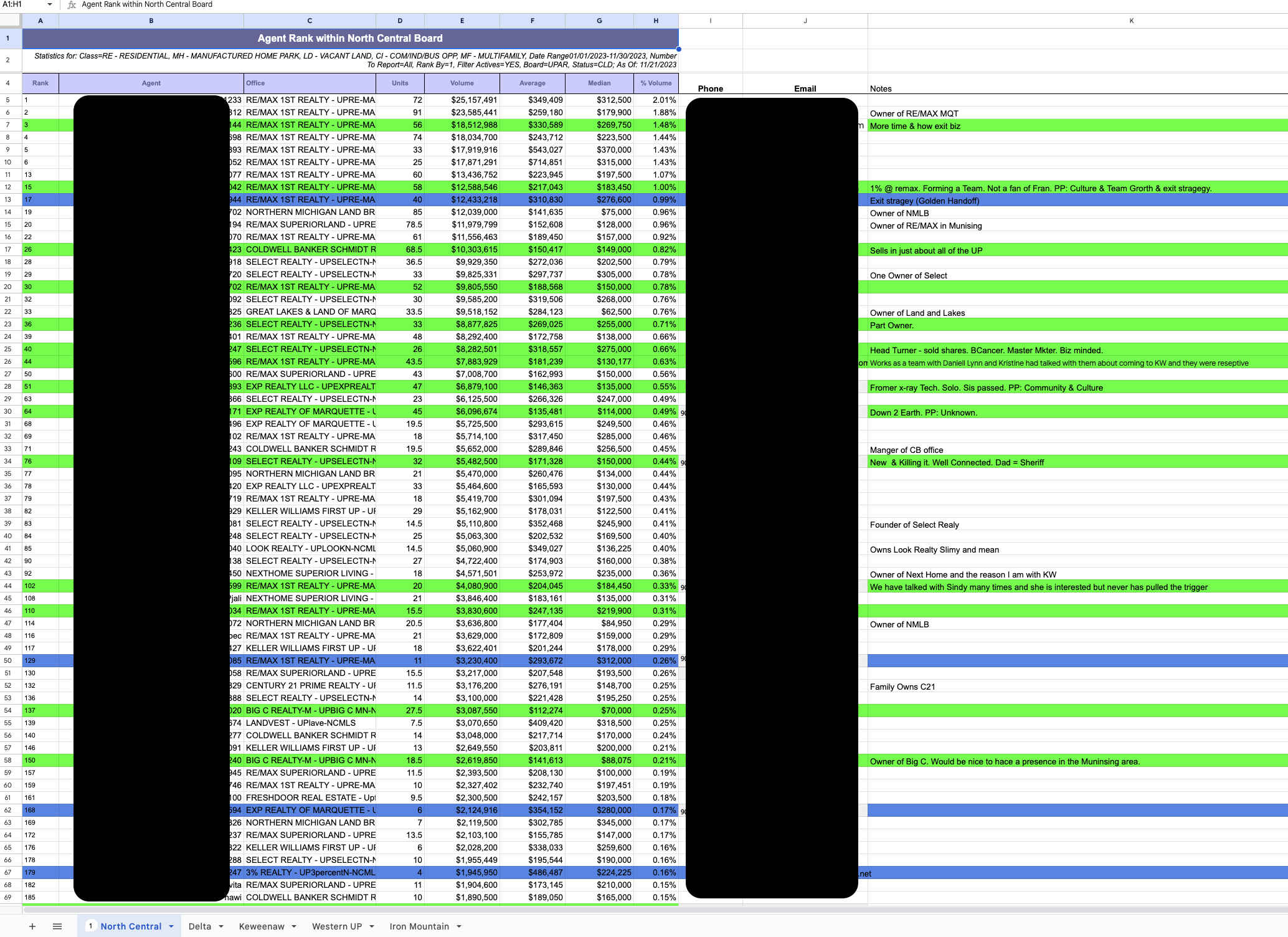The height and width of the screenshot is (937, 1288).
Task: Open the Keweenaw tab options arrow
Action: coord(294,926)
